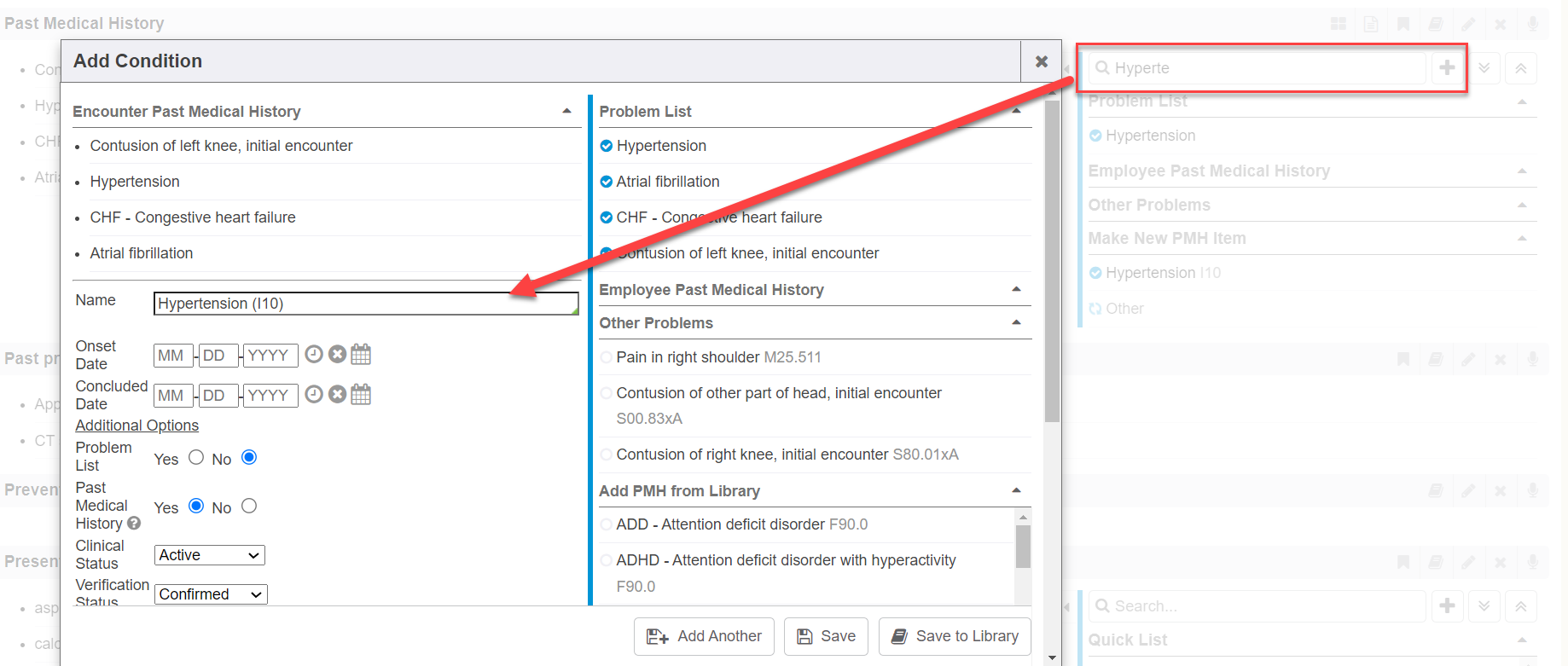This screenshot has width=1568, height=666.
Task: Click the Save button
Action: click(x=826, y=636)
